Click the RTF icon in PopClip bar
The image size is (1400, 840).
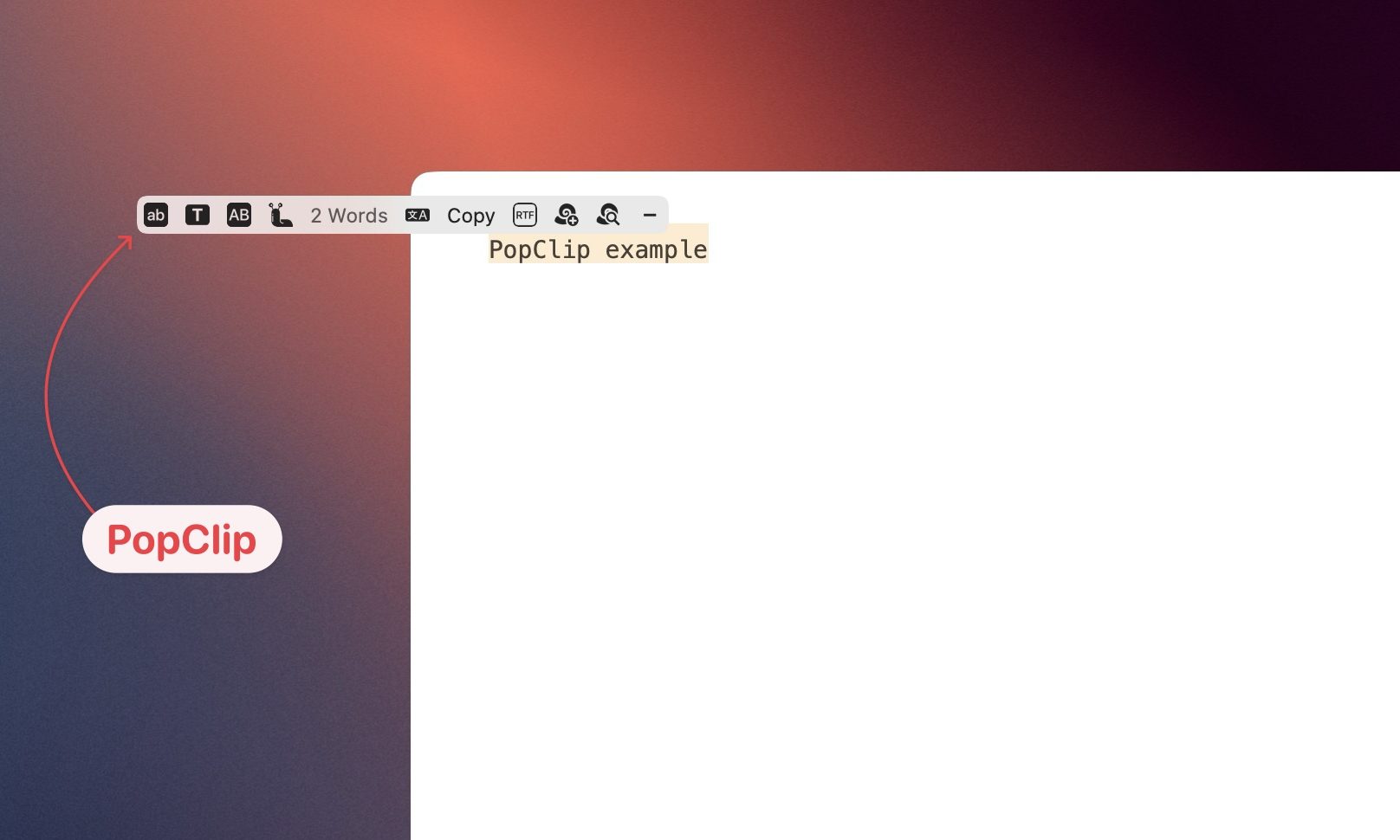(x=525, y=215)
